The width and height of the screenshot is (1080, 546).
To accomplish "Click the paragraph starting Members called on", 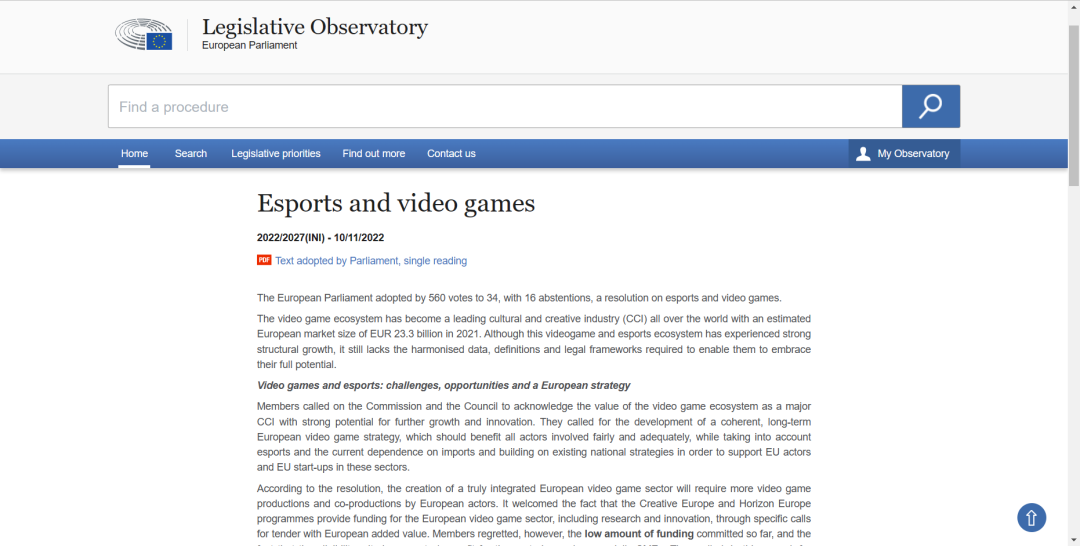I will [x=534, y=437].
